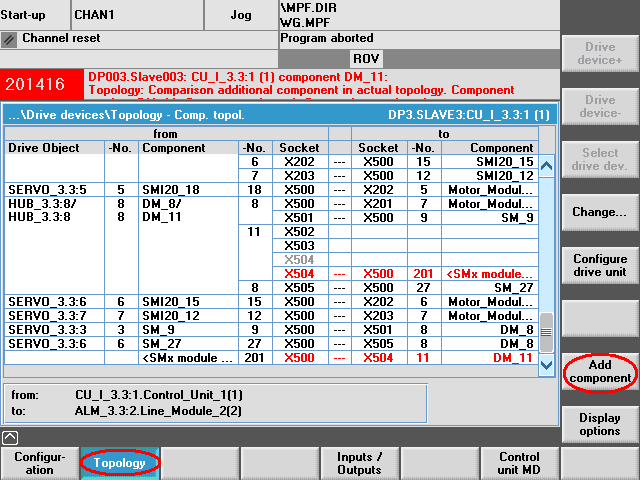The image size is (640, 480).
Task: Select the SMI20_15 from-component cell
Action: [x=188, y=302]
